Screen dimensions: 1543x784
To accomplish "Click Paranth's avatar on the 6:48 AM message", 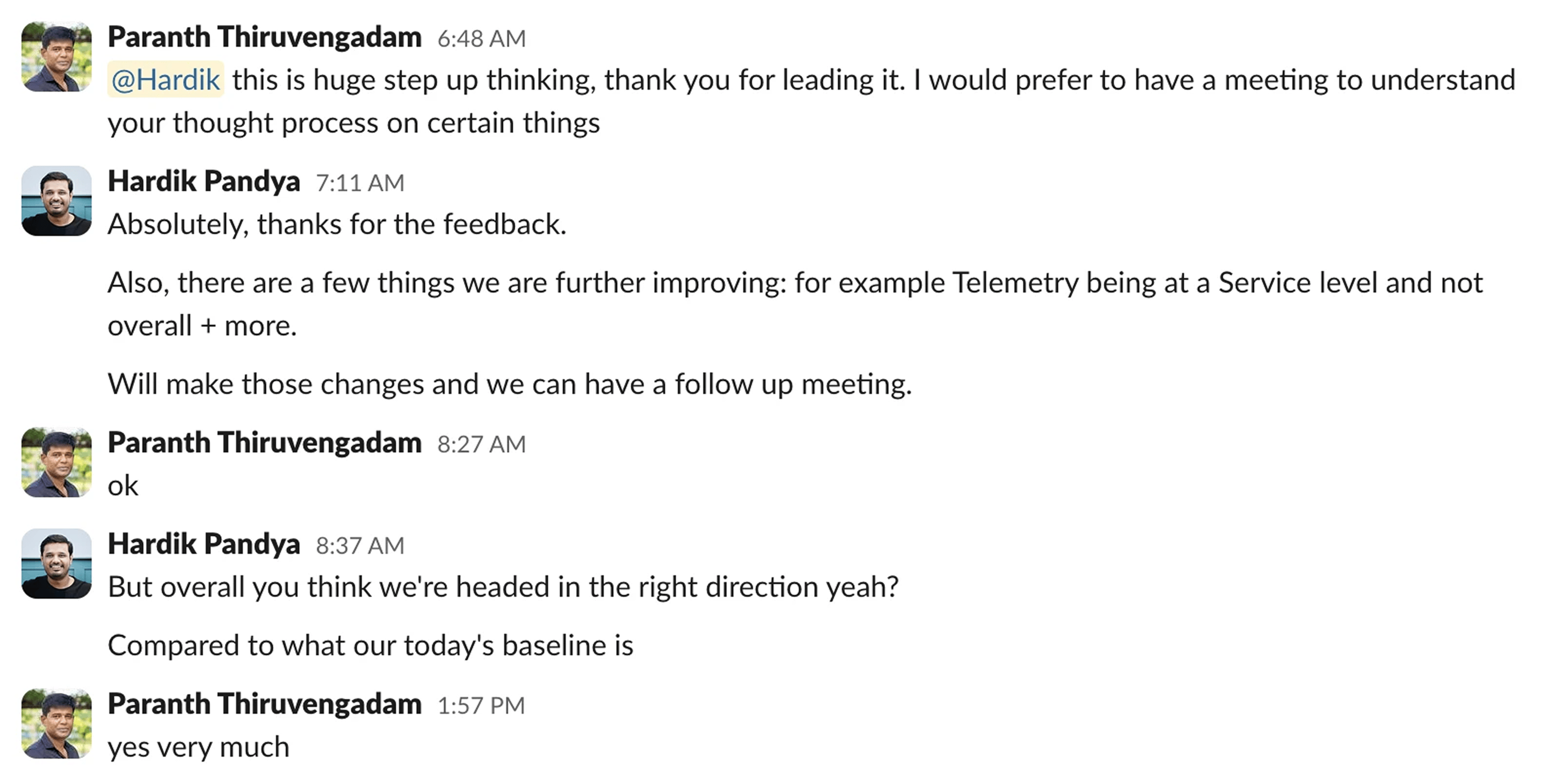I will [56, 57].
